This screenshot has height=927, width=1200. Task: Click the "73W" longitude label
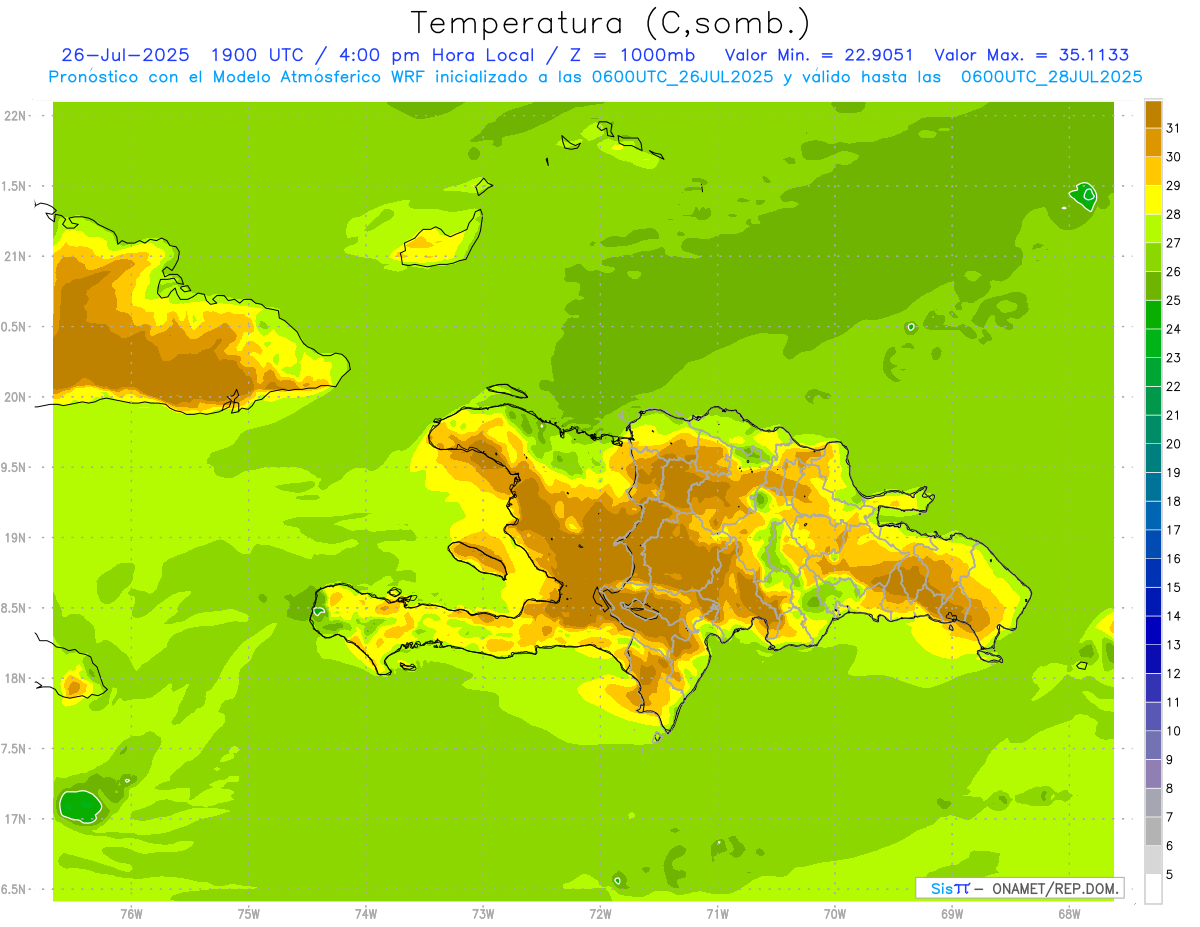(483, 914)
